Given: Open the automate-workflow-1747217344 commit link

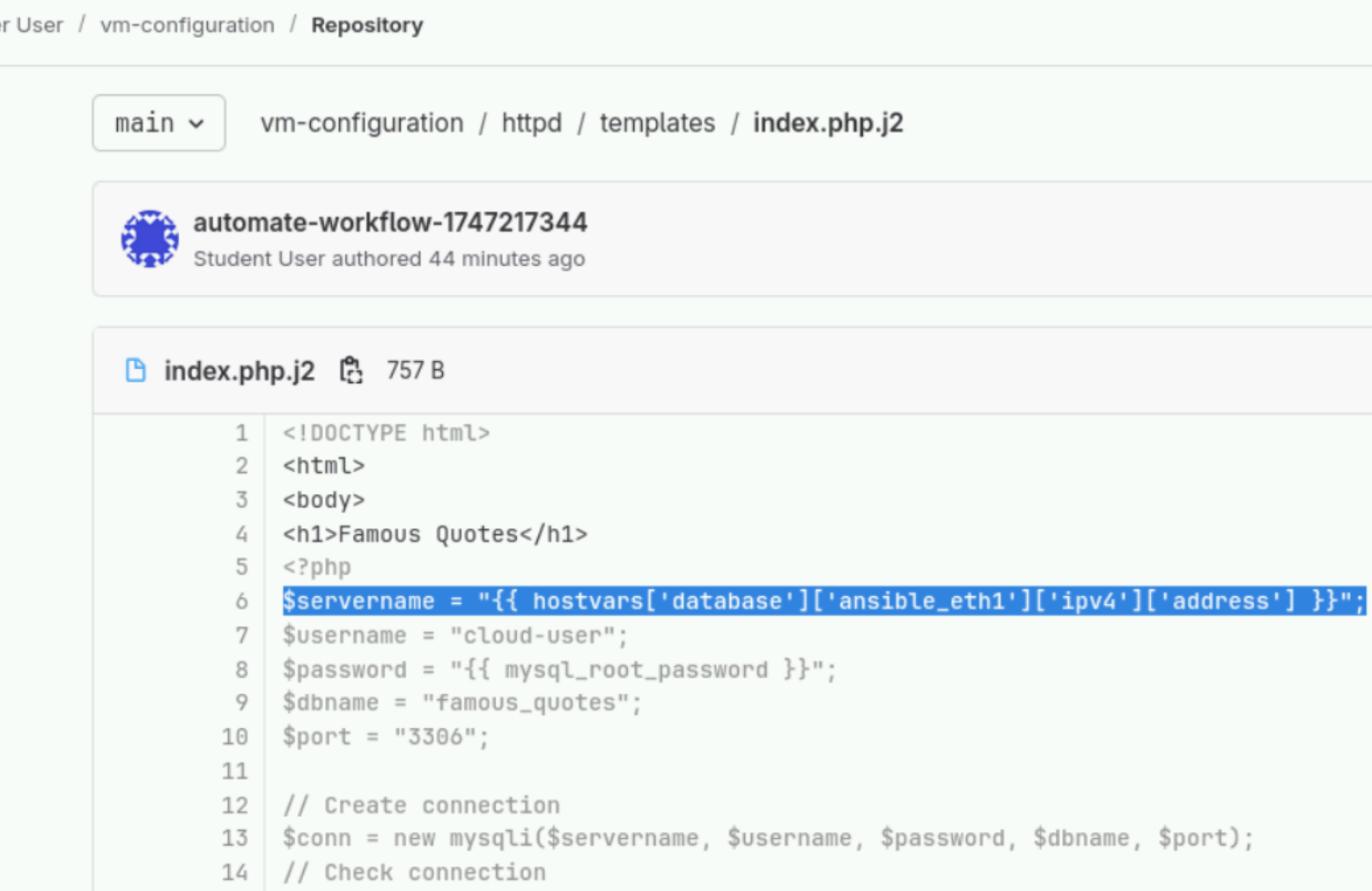Looking at the screenshot, I should coord(390,223).
